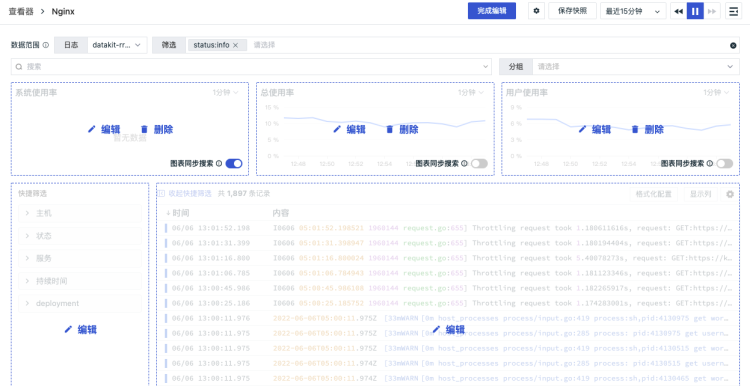Click the 保存快照 button
Screen dimensions: 750x386
[x=572, y=11]
